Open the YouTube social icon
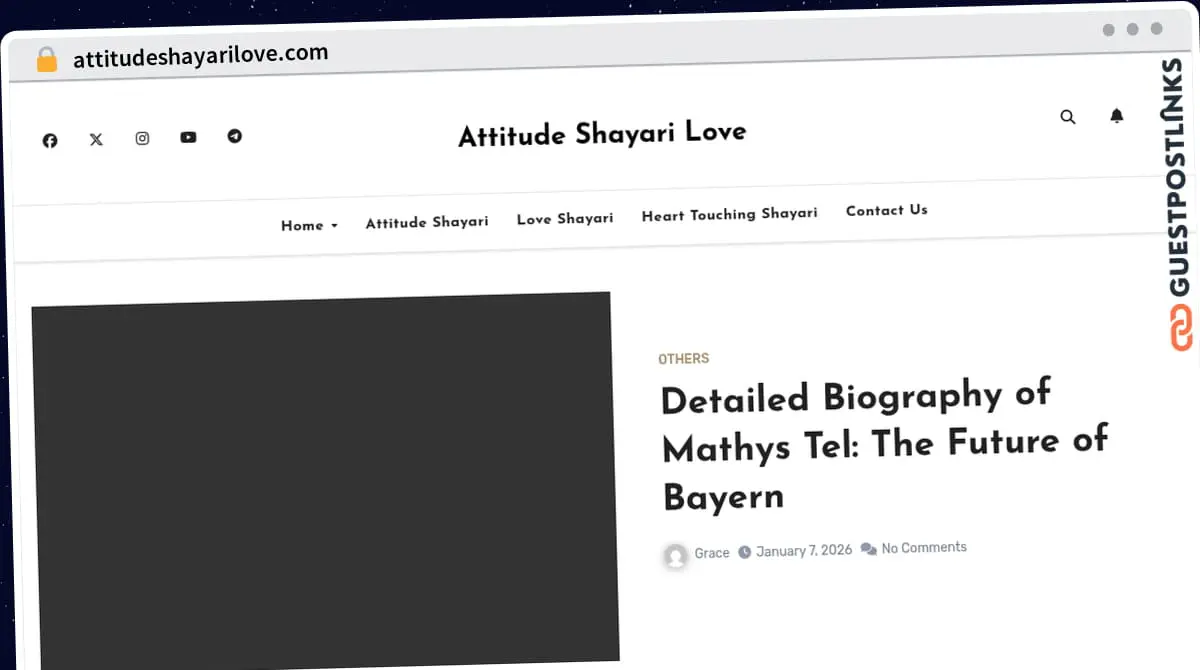This screenshot has height=670, width=1200. click(188, 137)
